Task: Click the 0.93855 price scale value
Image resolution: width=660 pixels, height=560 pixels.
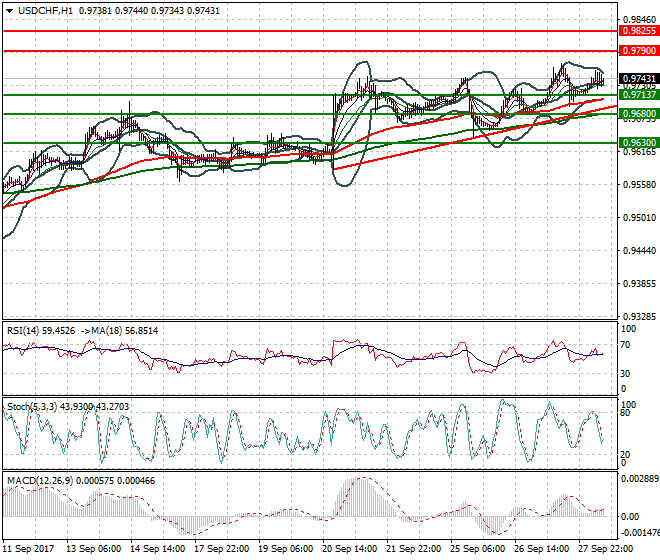Action: 639,284
